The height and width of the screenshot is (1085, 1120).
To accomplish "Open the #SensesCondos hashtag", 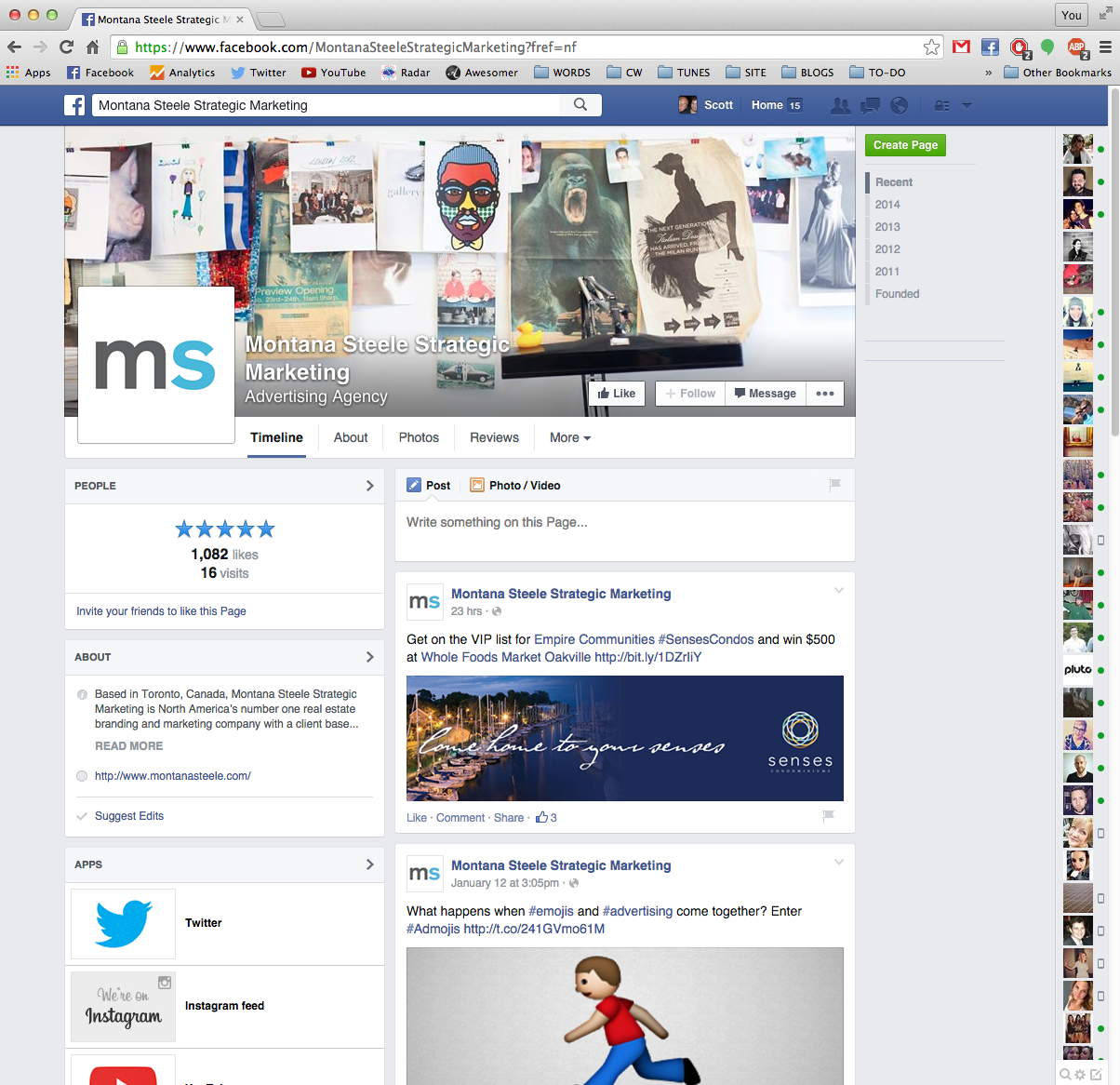I will (x=706, y=639).
